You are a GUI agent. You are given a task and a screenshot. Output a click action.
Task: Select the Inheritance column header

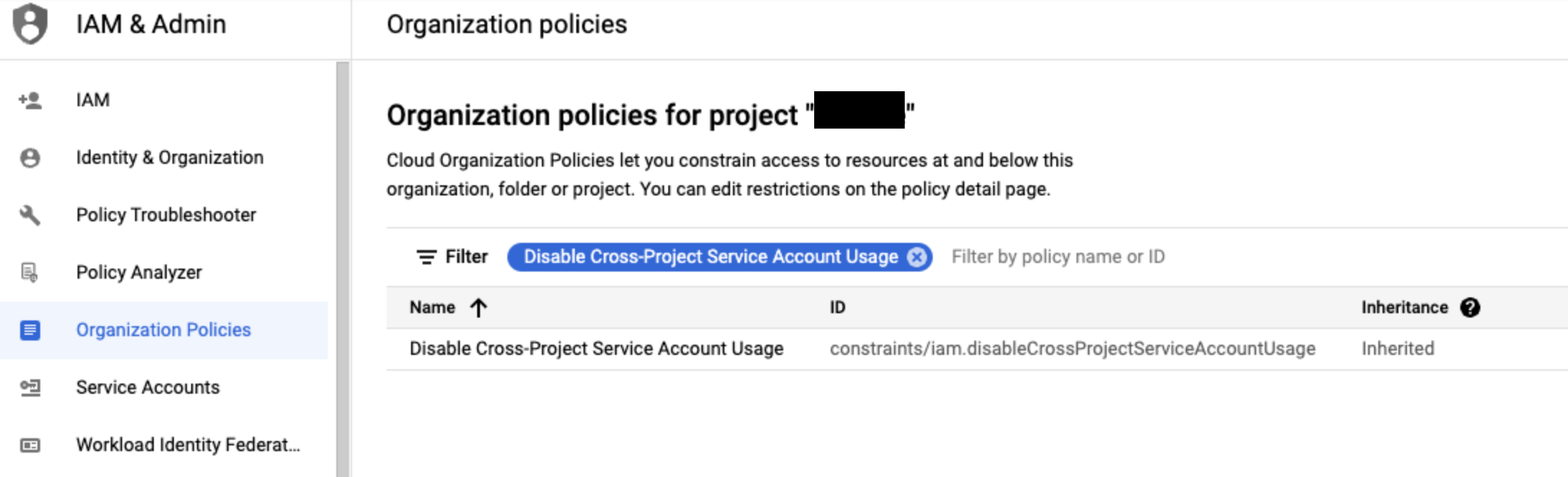coord(1404,307)
